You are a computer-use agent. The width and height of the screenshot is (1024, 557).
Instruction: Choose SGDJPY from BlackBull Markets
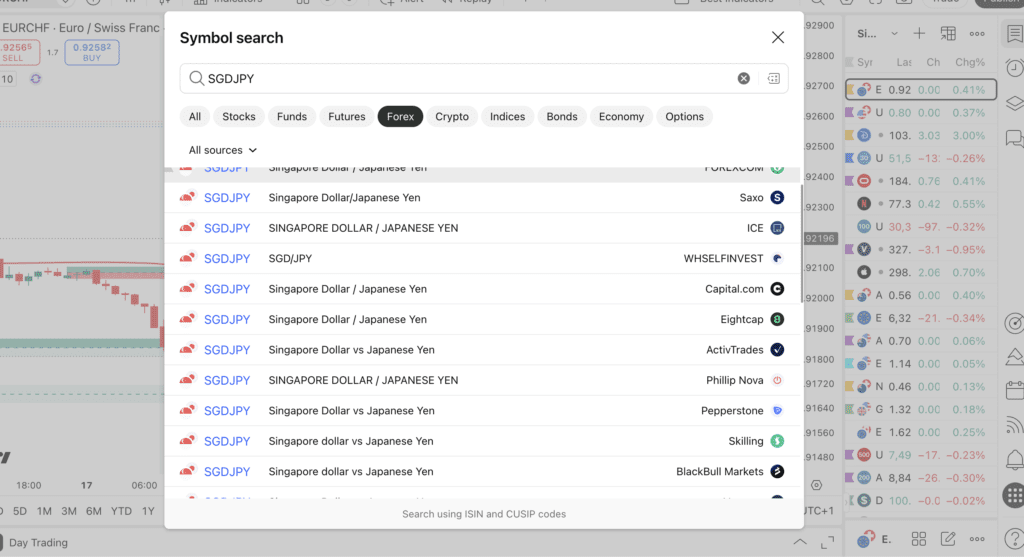[483, 471]
